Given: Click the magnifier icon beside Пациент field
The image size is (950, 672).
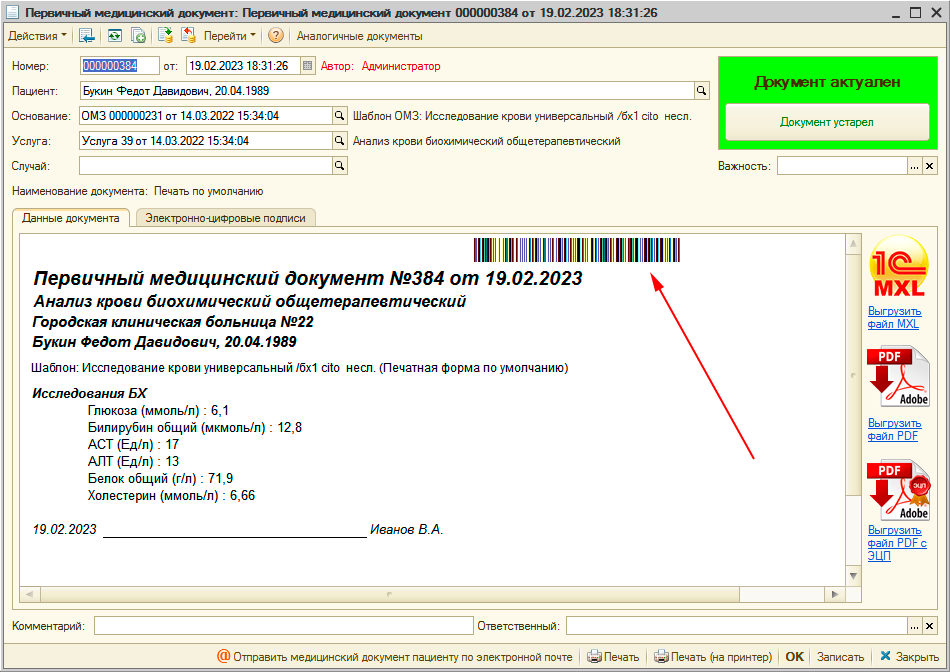Looking at the screenshot, I should click(702, 91).
